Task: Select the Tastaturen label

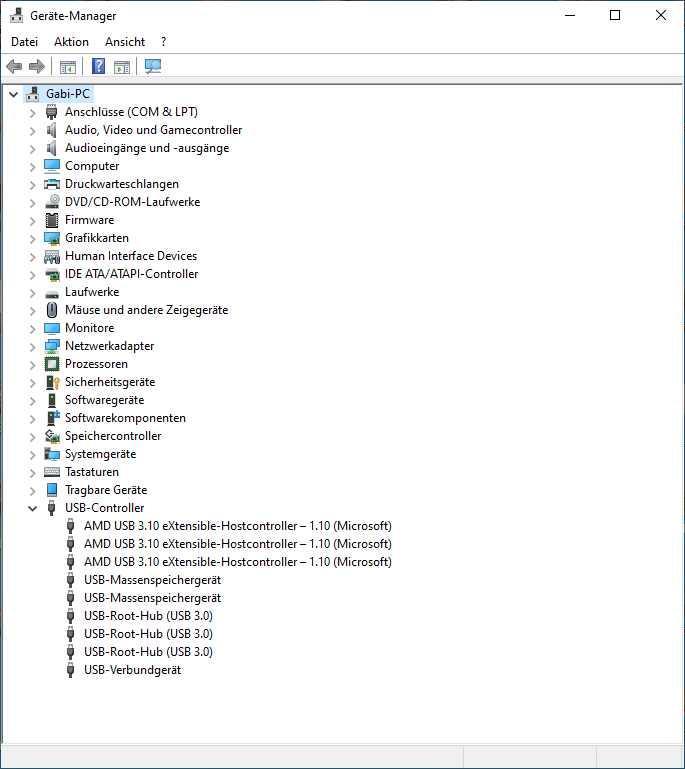Action: (92, 472)
